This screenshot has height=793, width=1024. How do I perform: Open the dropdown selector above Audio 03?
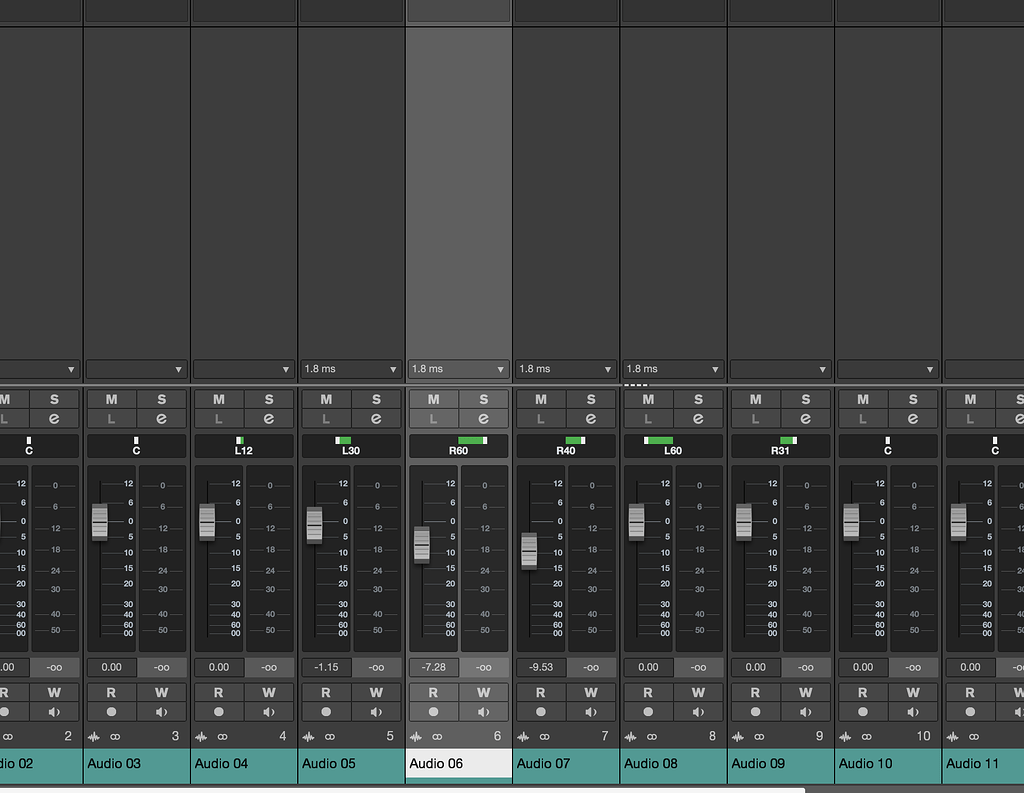point(136,369)
